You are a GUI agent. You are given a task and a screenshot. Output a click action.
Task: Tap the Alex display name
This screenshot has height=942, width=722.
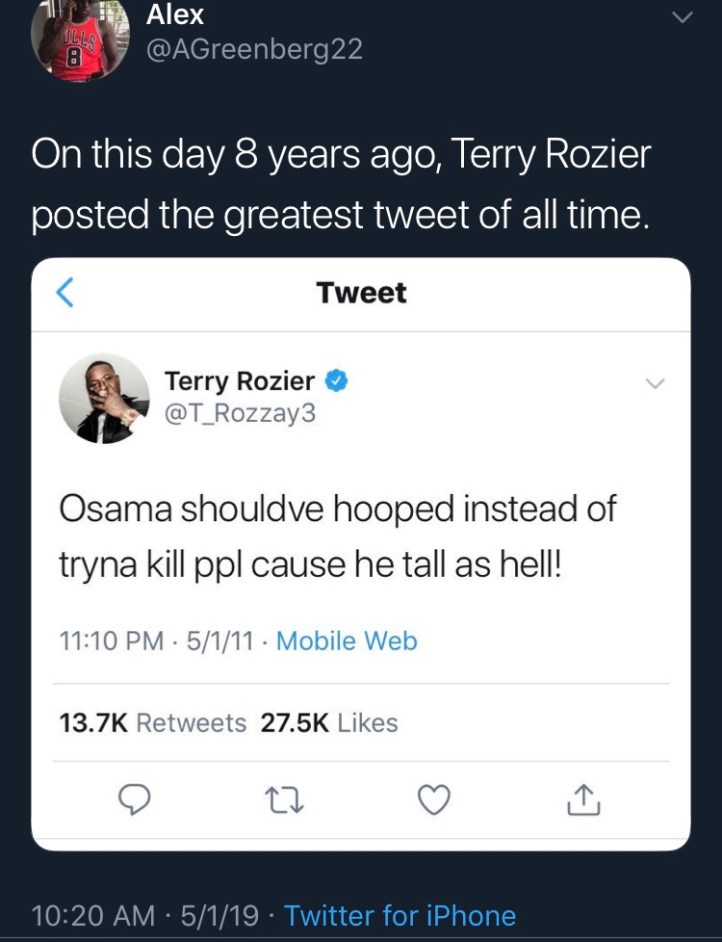(175, 14)
